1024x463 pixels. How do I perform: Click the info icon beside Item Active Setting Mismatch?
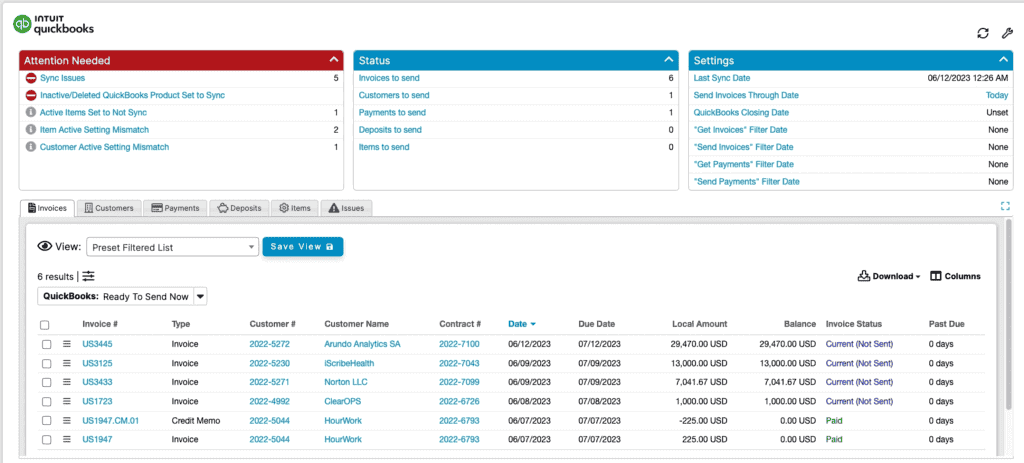30,129
